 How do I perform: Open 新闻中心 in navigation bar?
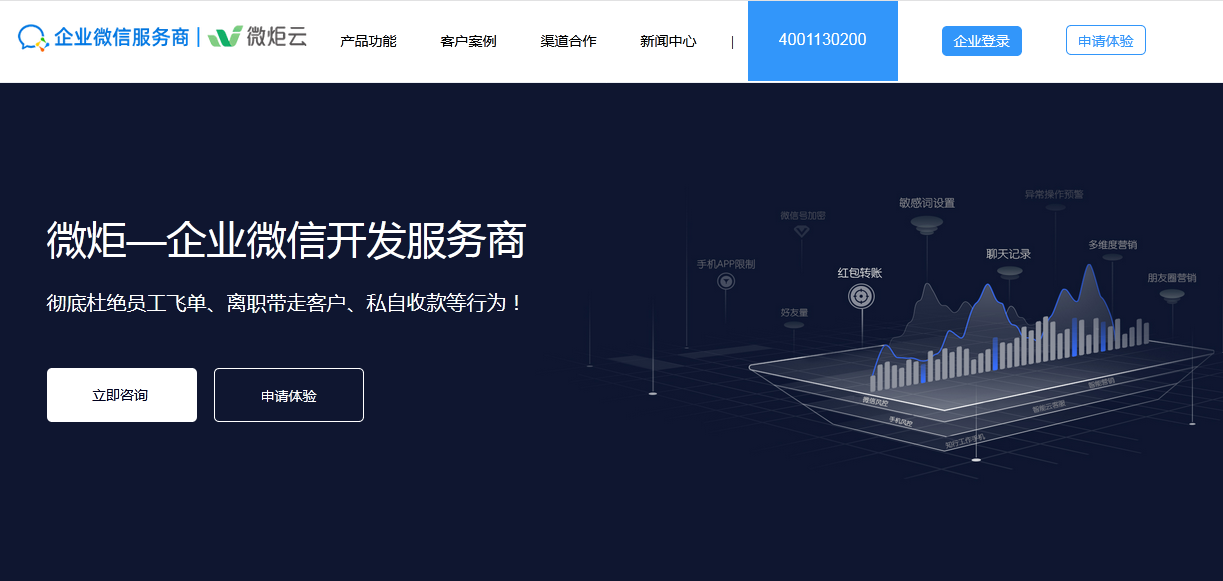coord(668,41)
